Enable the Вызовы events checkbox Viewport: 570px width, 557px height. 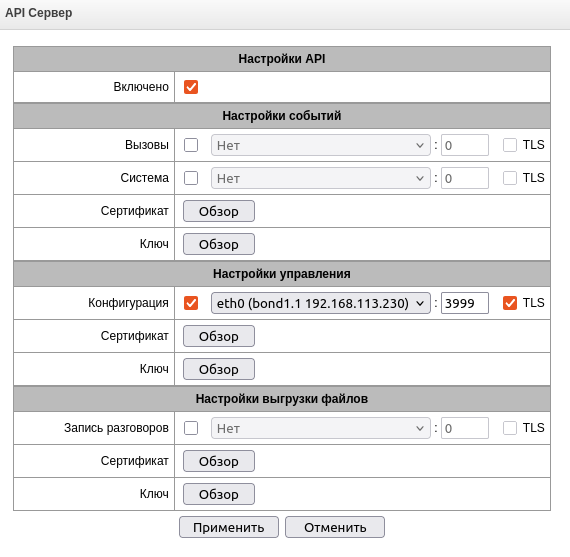click(x=191, y=145)
